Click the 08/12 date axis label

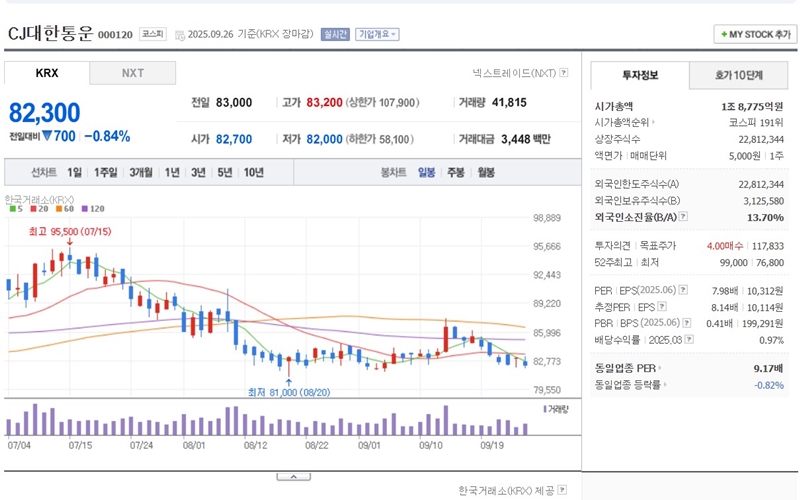pyautogui.click(x=256, y=445)
